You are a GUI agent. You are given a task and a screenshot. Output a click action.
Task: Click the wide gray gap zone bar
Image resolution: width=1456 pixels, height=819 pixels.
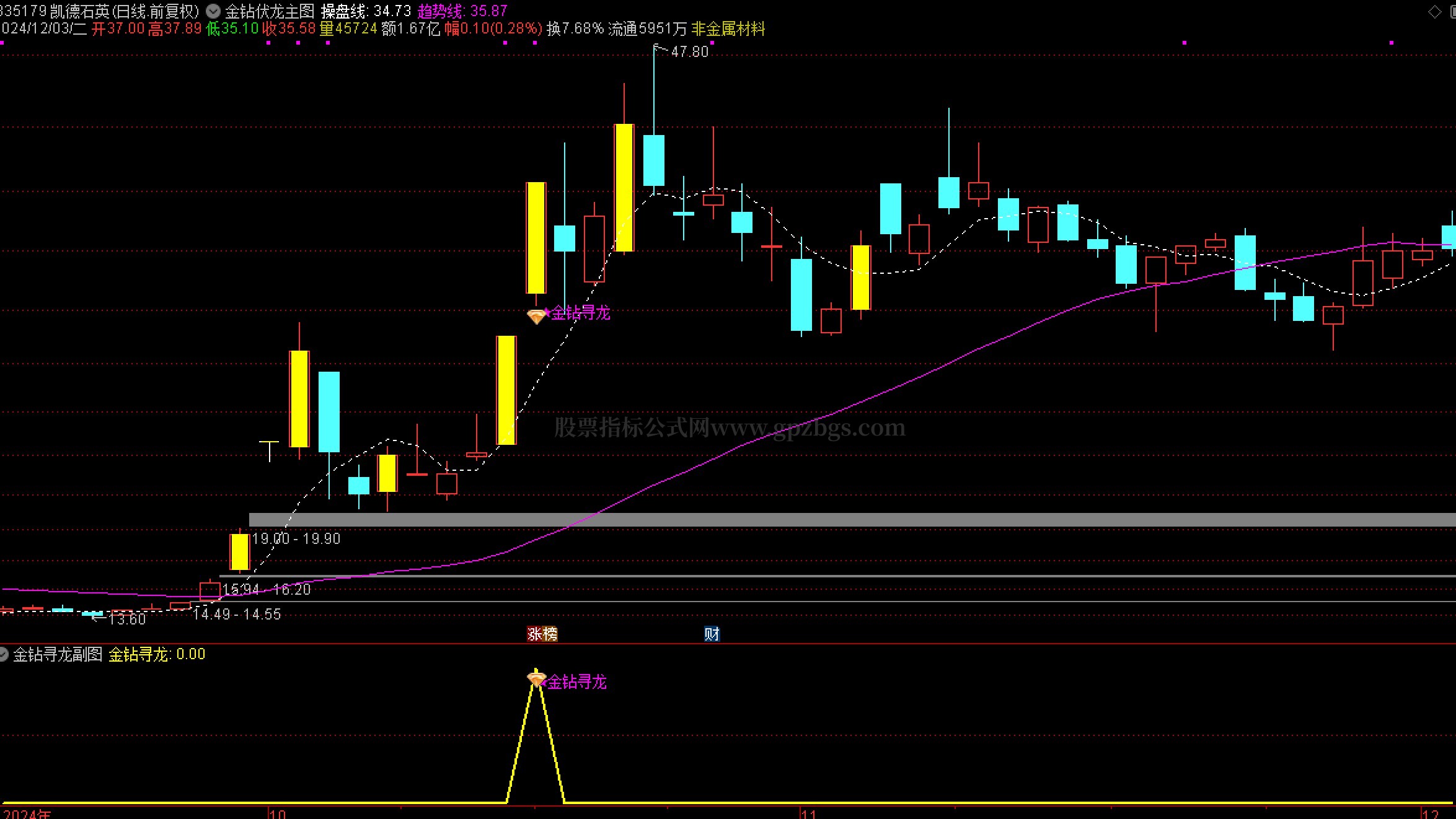852,520
